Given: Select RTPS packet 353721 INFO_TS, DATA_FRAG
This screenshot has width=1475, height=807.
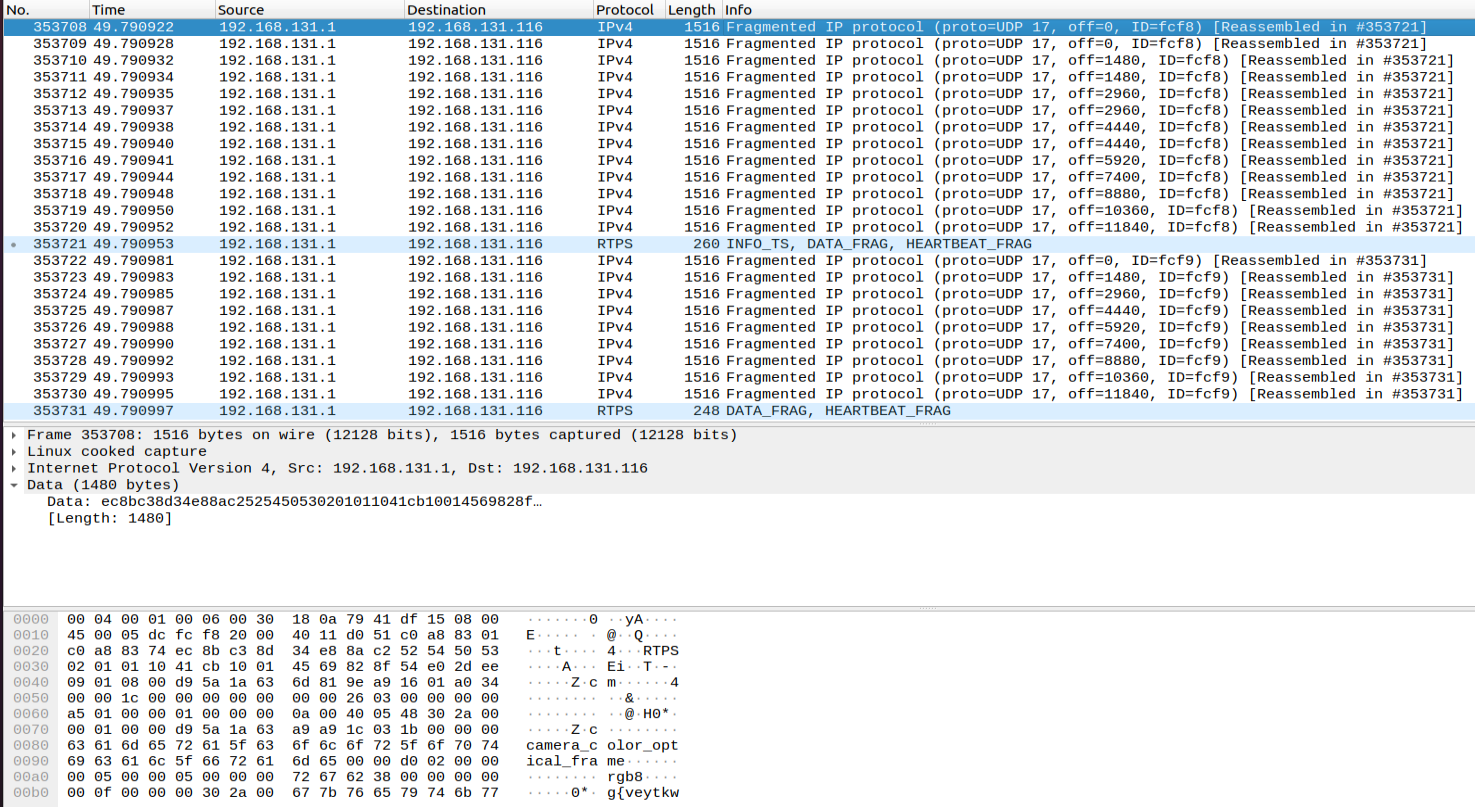Looking at the screenshot, I should pyautogui.click(x=738, y=244).
